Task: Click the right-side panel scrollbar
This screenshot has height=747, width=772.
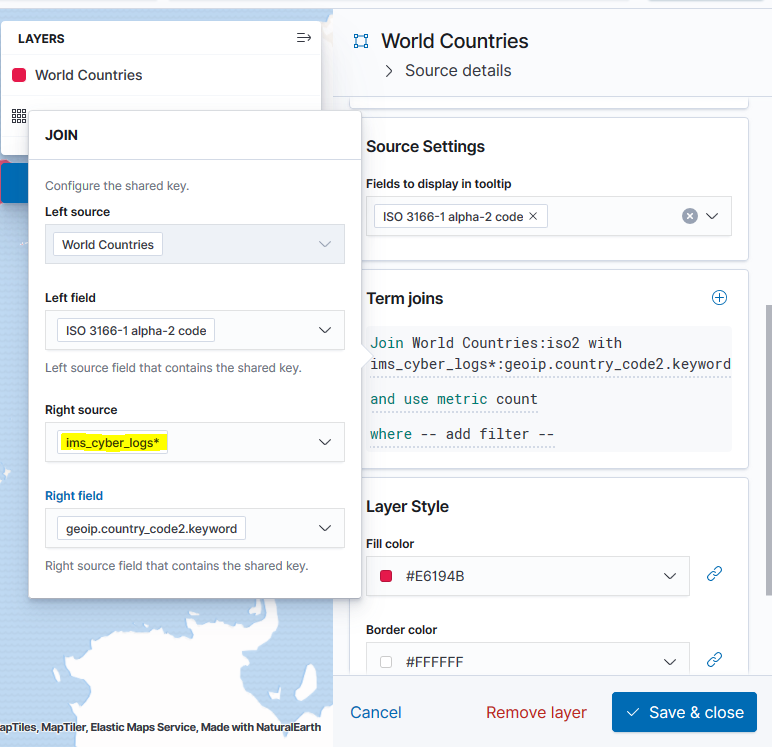Action: click(769, 450)
